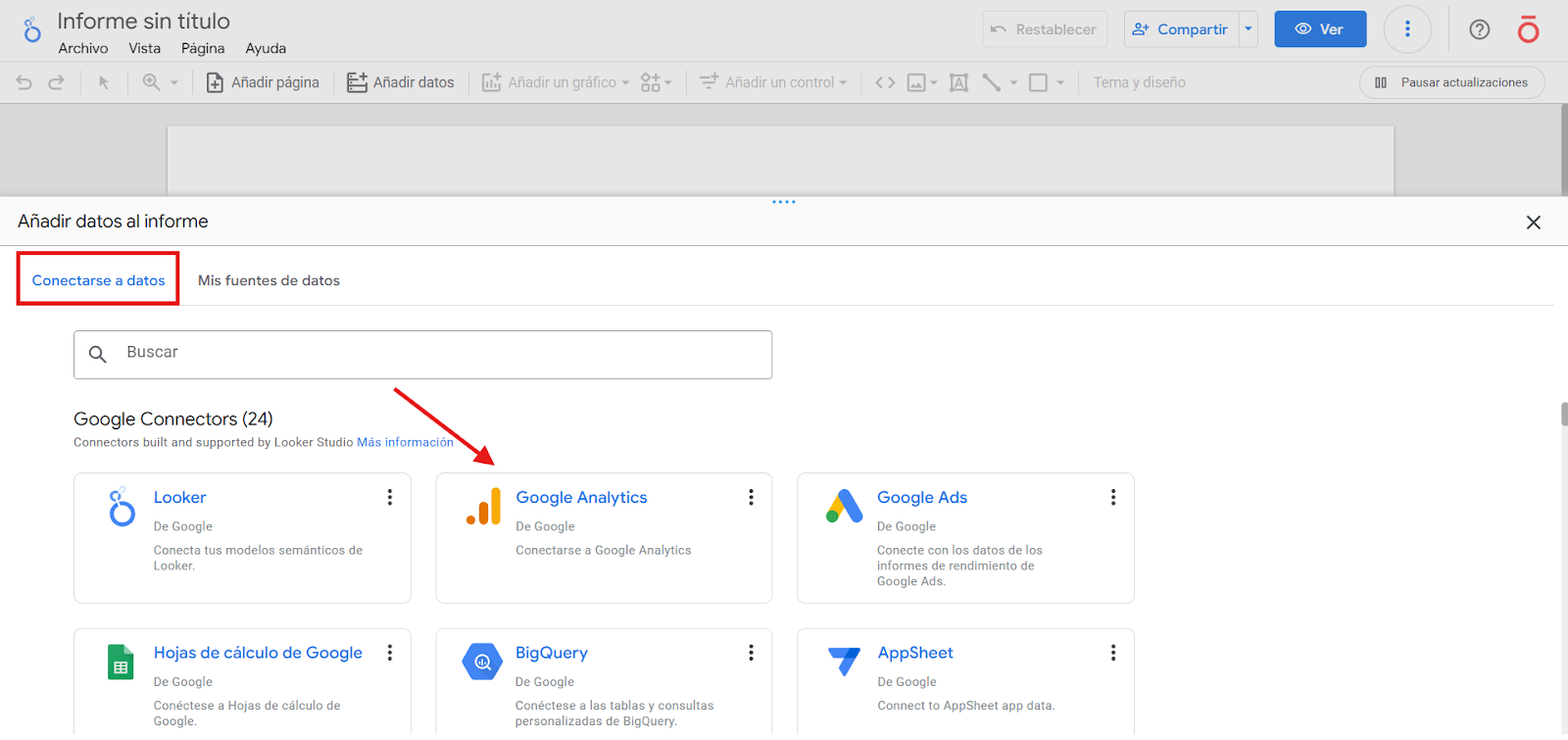Click Conectarse a Google Analytics description text

click(604, 551)
